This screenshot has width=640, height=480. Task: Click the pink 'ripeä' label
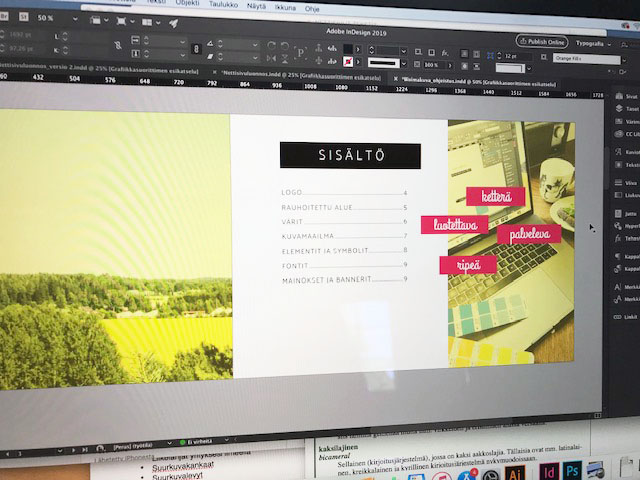click(x=468, y=265)
